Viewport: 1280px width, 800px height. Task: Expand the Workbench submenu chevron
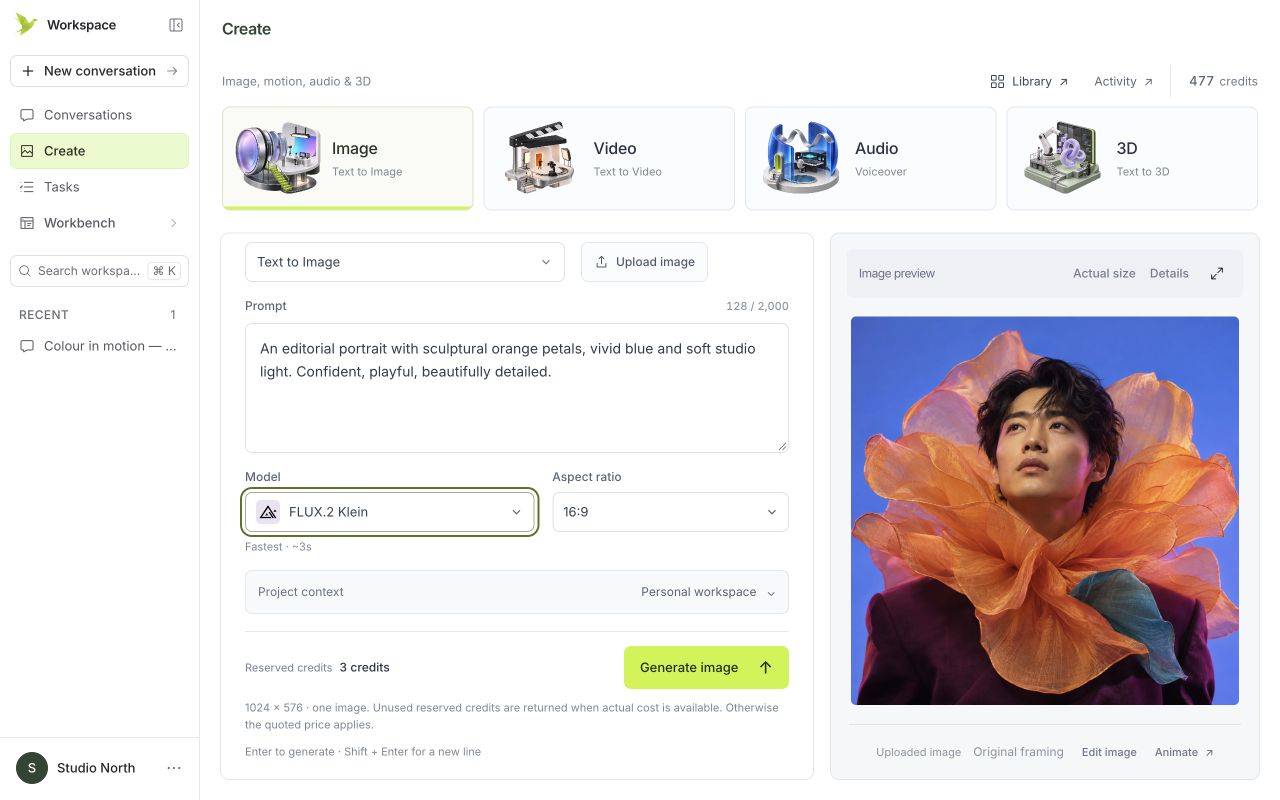(x=174, y=223)
